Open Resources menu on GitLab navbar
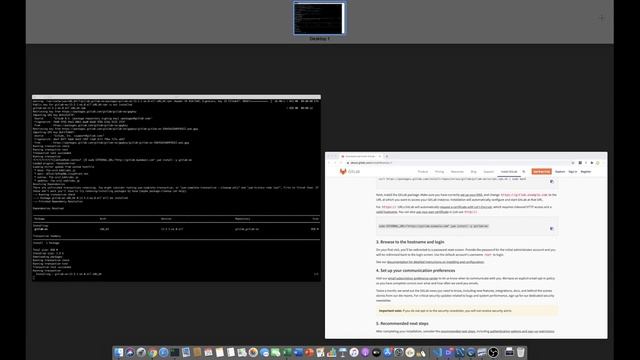Screen dimensions: 640x360 [x=457, y=172]
